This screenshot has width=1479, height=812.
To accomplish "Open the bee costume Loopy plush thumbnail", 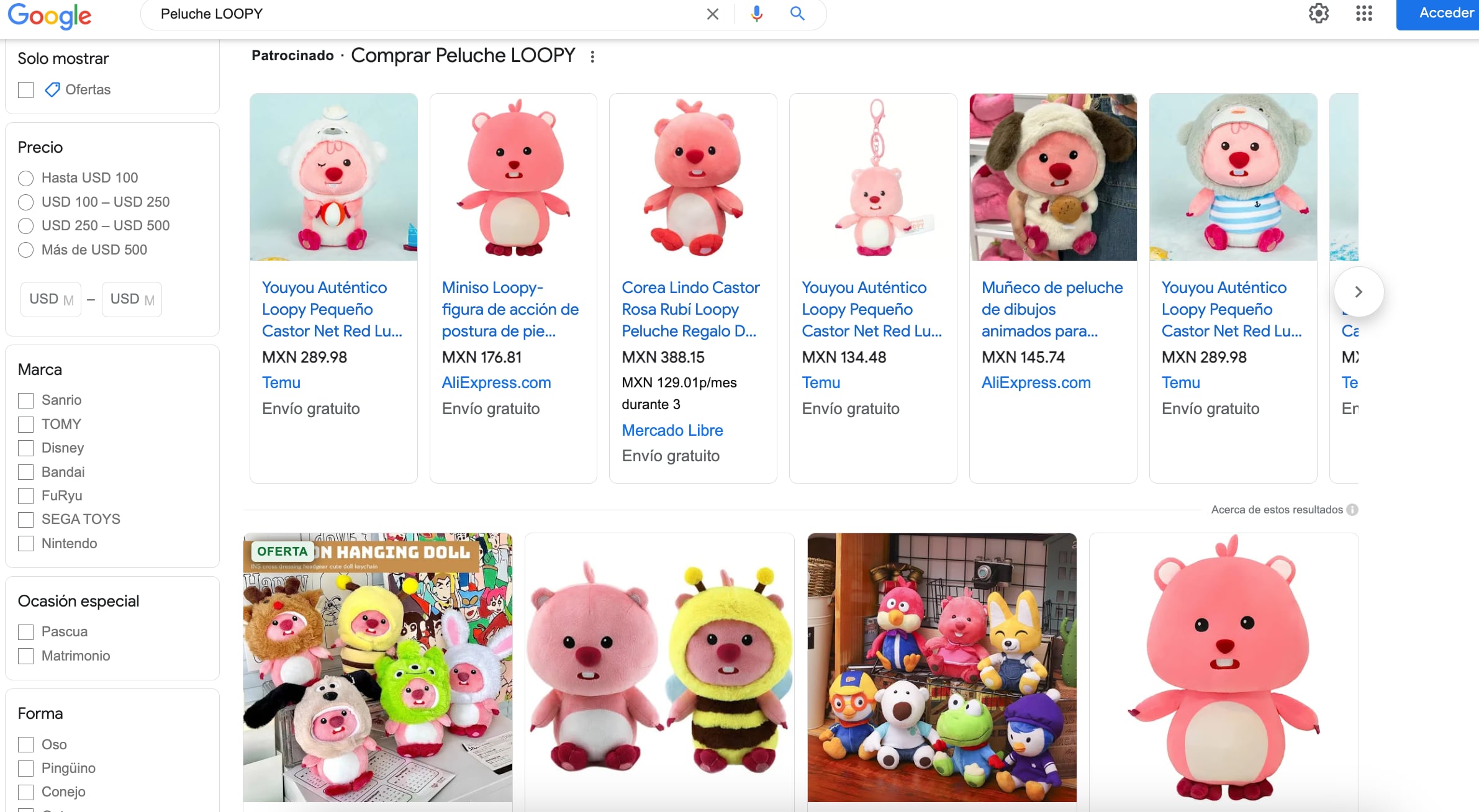I will pos(659,667).
